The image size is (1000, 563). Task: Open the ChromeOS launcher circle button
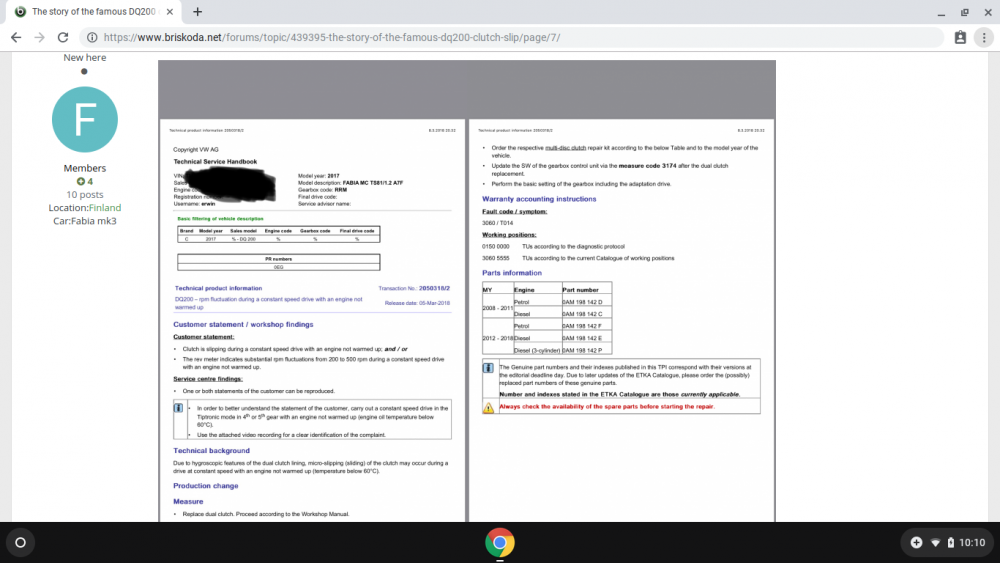[20, 543]
